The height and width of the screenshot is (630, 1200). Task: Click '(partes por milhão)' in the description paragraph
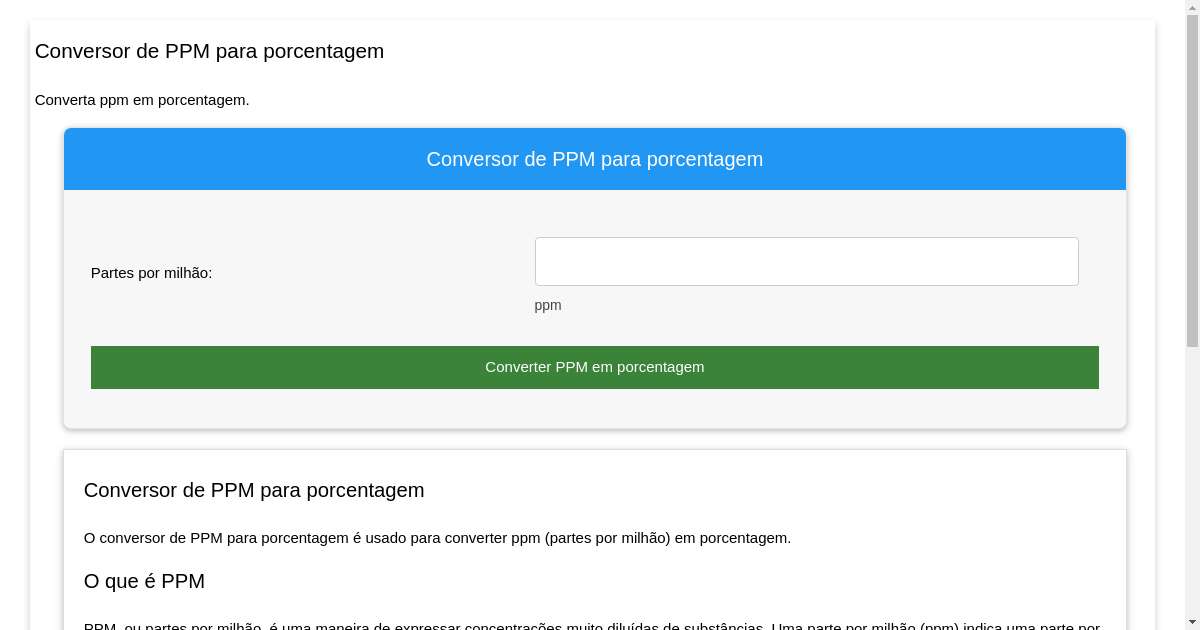(x=607, y=538)
